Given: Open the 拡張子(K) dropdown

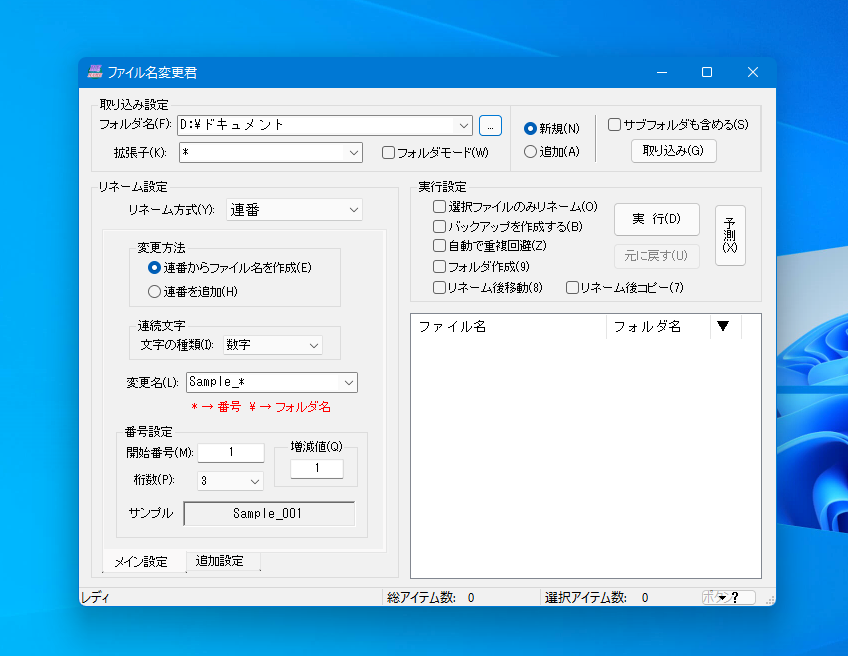Looking at the screenshot, I should tap(354, 153).
